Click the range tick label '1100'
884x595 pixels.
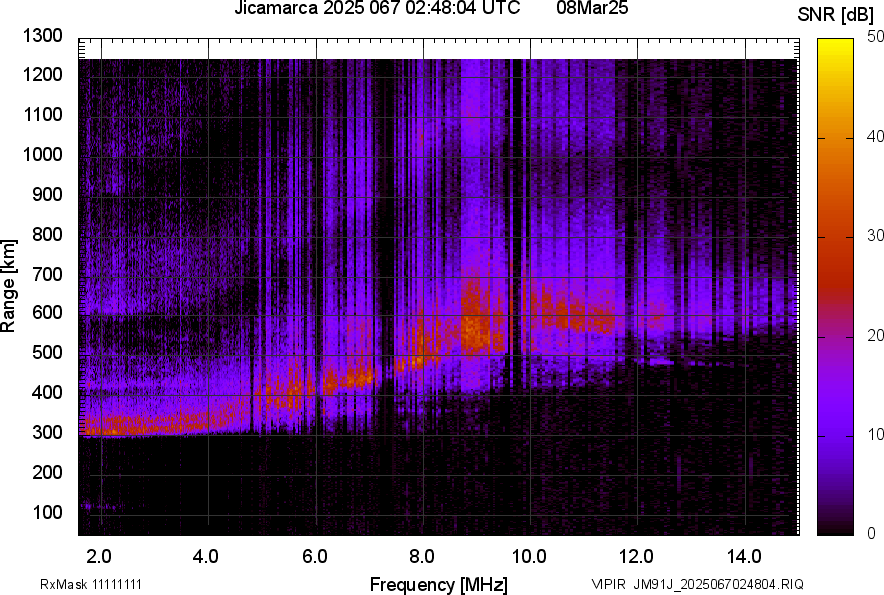point(42,114)
